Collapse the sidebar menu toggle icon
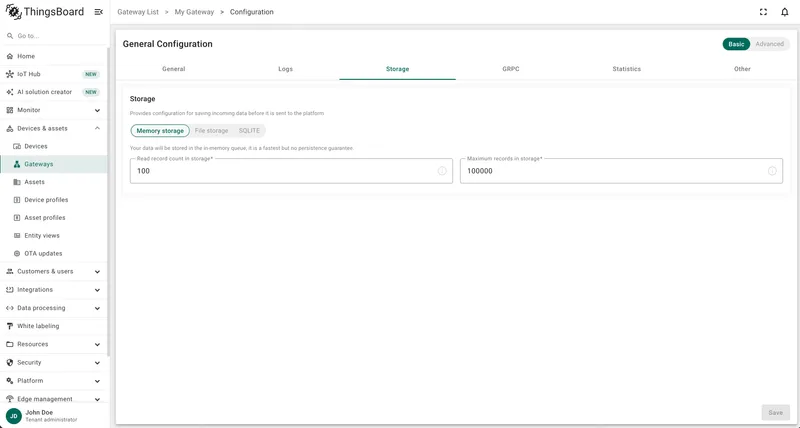The height and width of the screenshot is (428, 800). pos(98,12)
